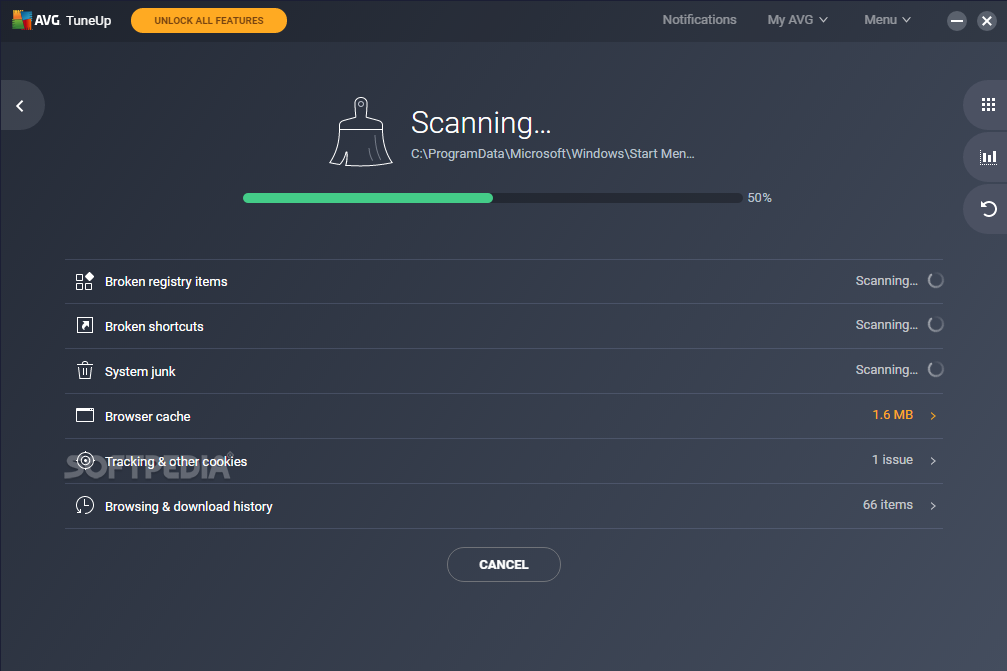
Task: Open Notifications
Action: point(699,20)
